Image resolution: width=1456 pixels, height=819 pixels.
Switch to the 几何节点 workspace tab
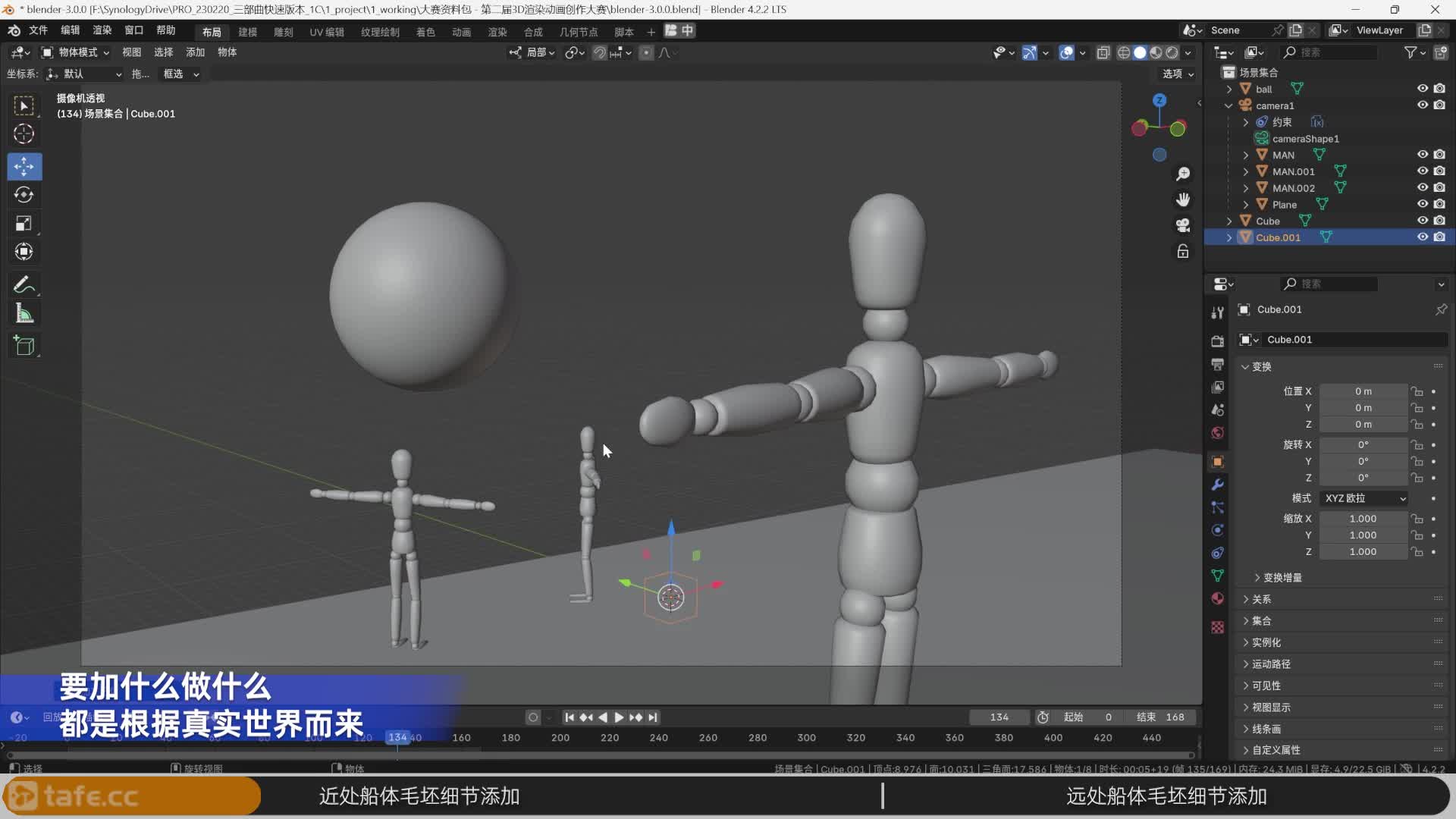(579, 32)
